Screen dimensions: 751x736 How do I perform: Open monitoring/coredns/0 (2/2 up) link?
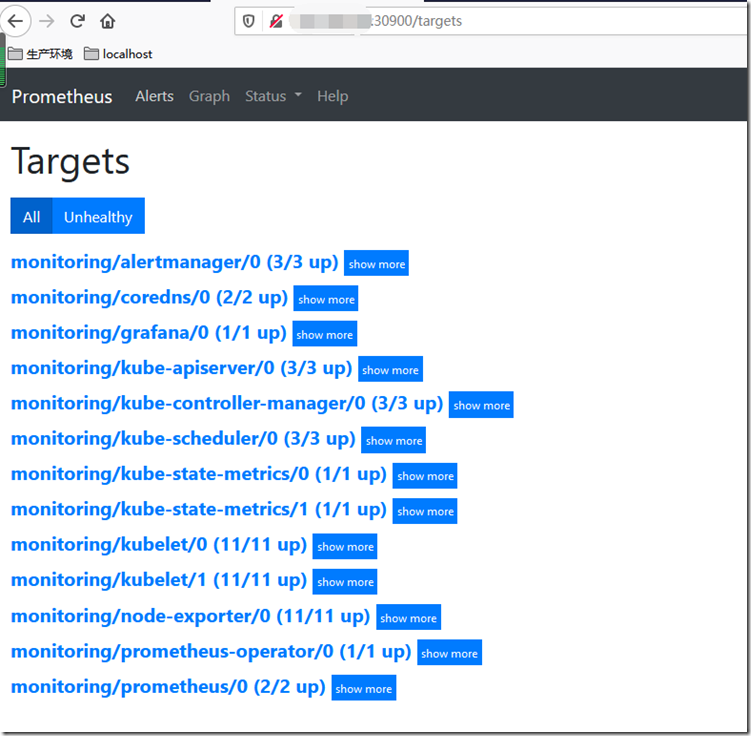149,298
